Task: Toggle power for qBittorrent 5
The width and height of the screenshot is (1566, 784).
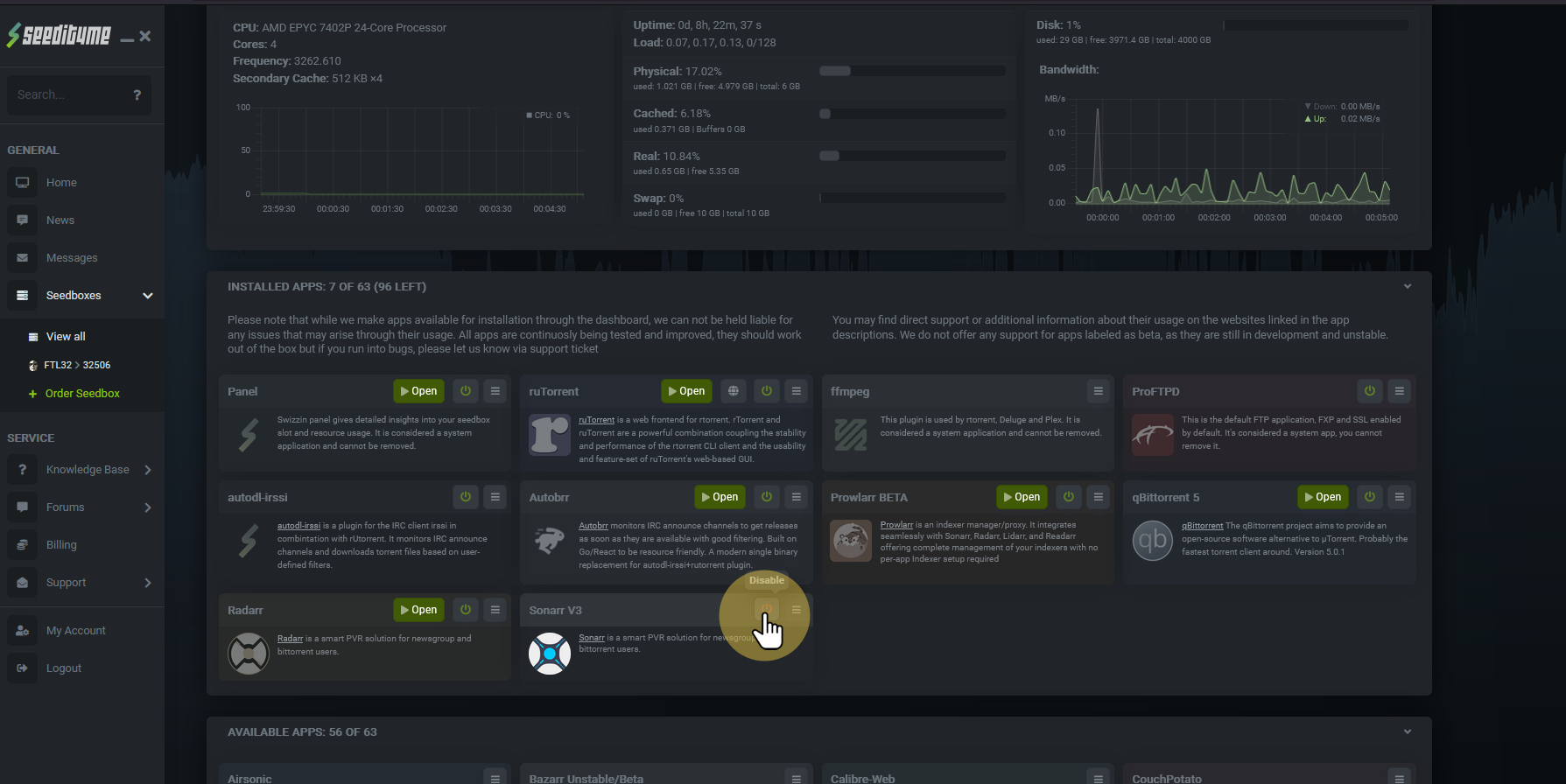Action: (x=1370, y=497)
